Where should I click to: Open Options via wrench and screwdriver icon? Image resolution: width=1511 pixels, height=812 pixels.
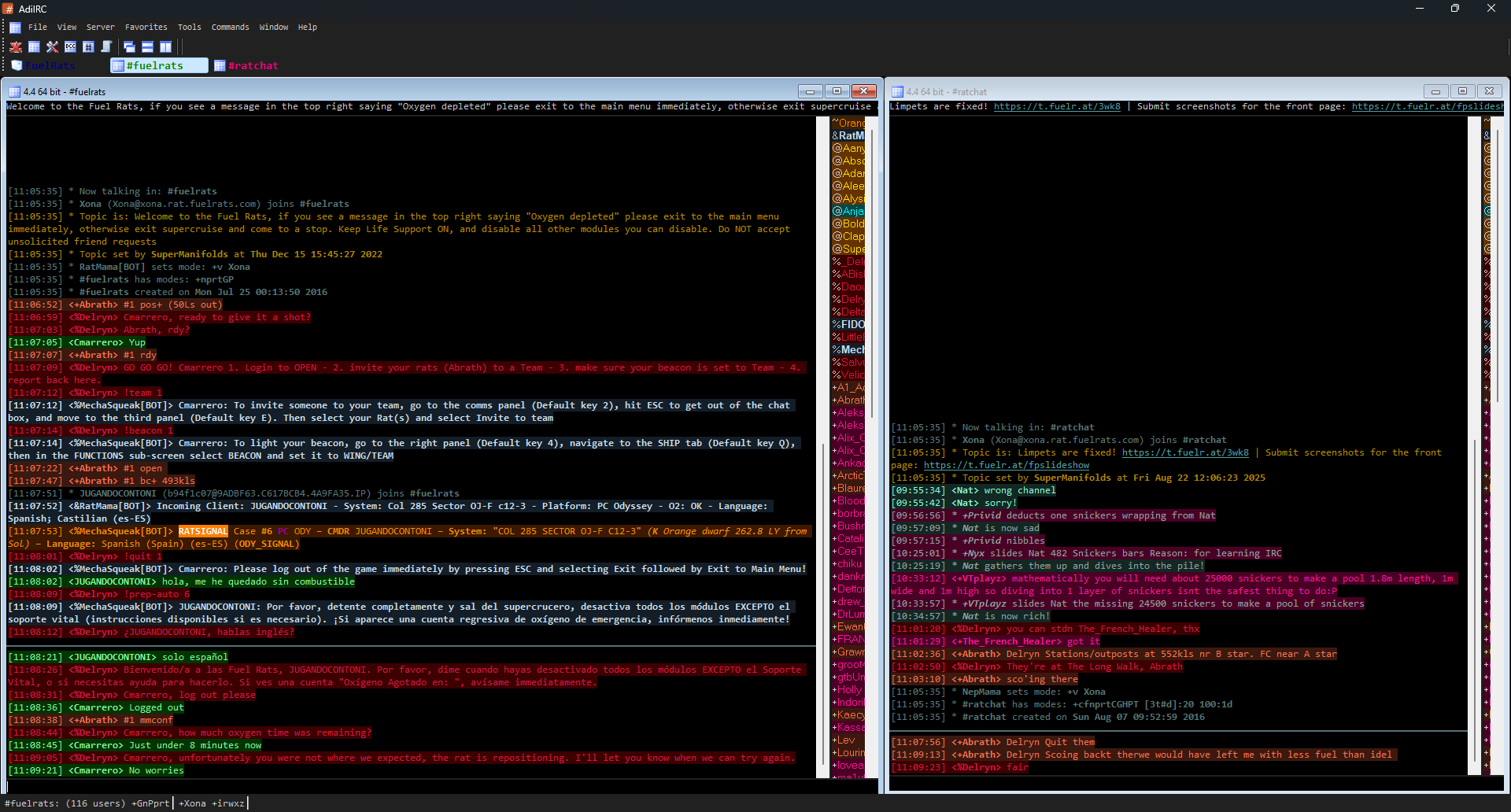click(x=52, y=47)
